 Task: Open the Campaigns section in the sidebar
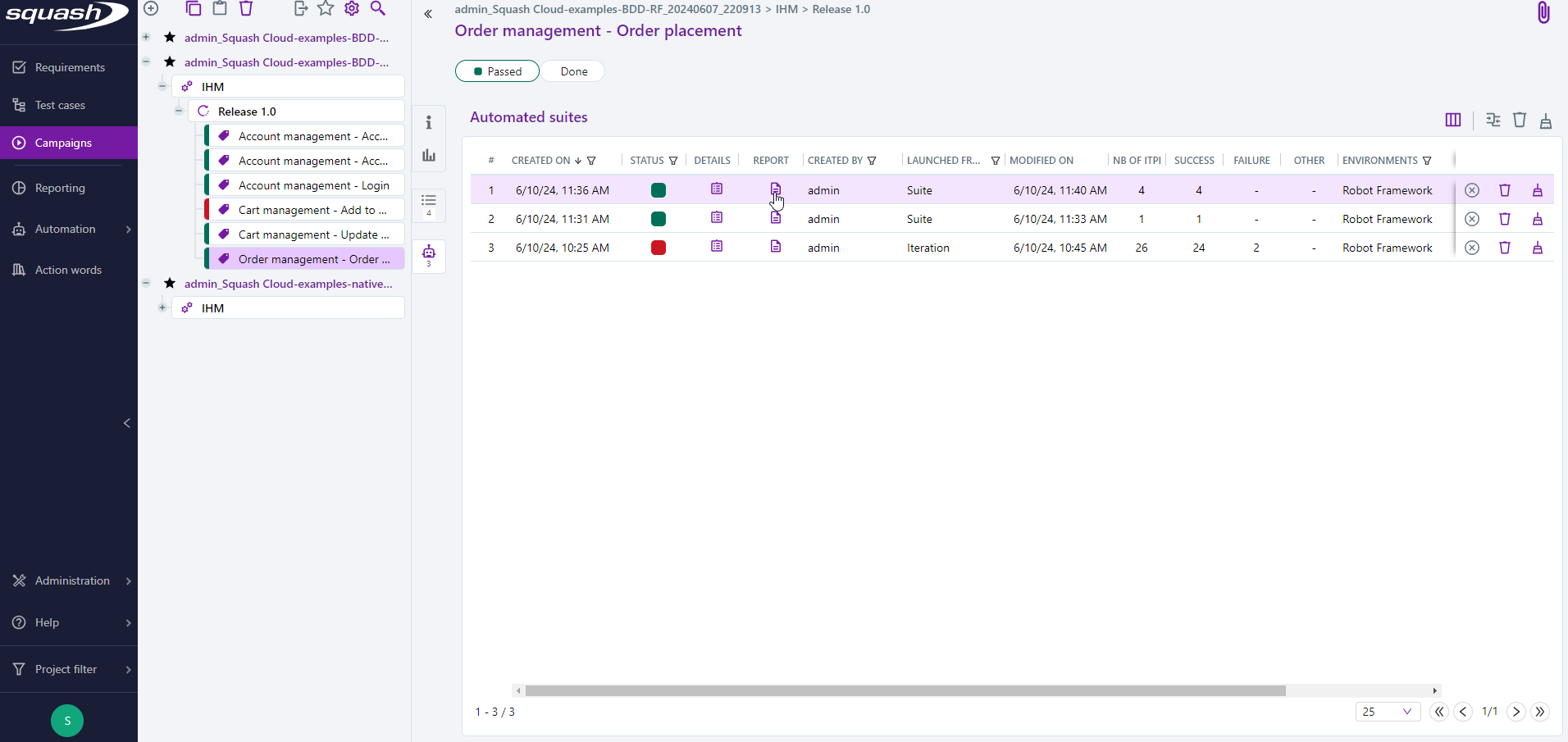(64, 143)
